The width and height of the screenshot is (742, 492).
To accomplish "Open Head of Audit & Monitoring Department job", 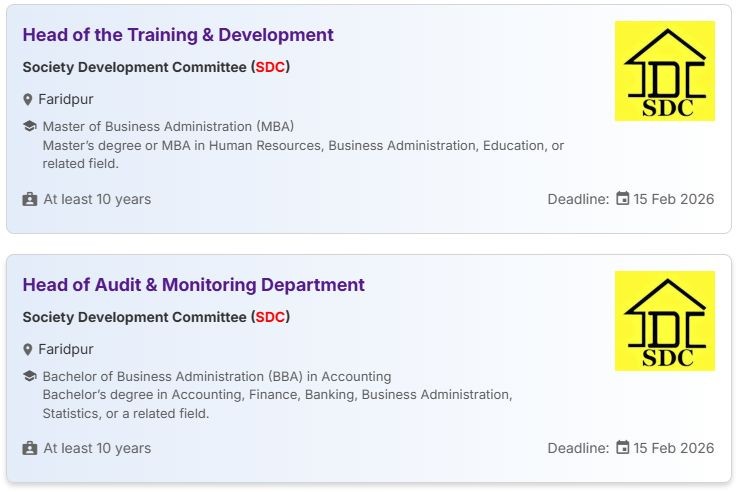I will tap(193, 285).
